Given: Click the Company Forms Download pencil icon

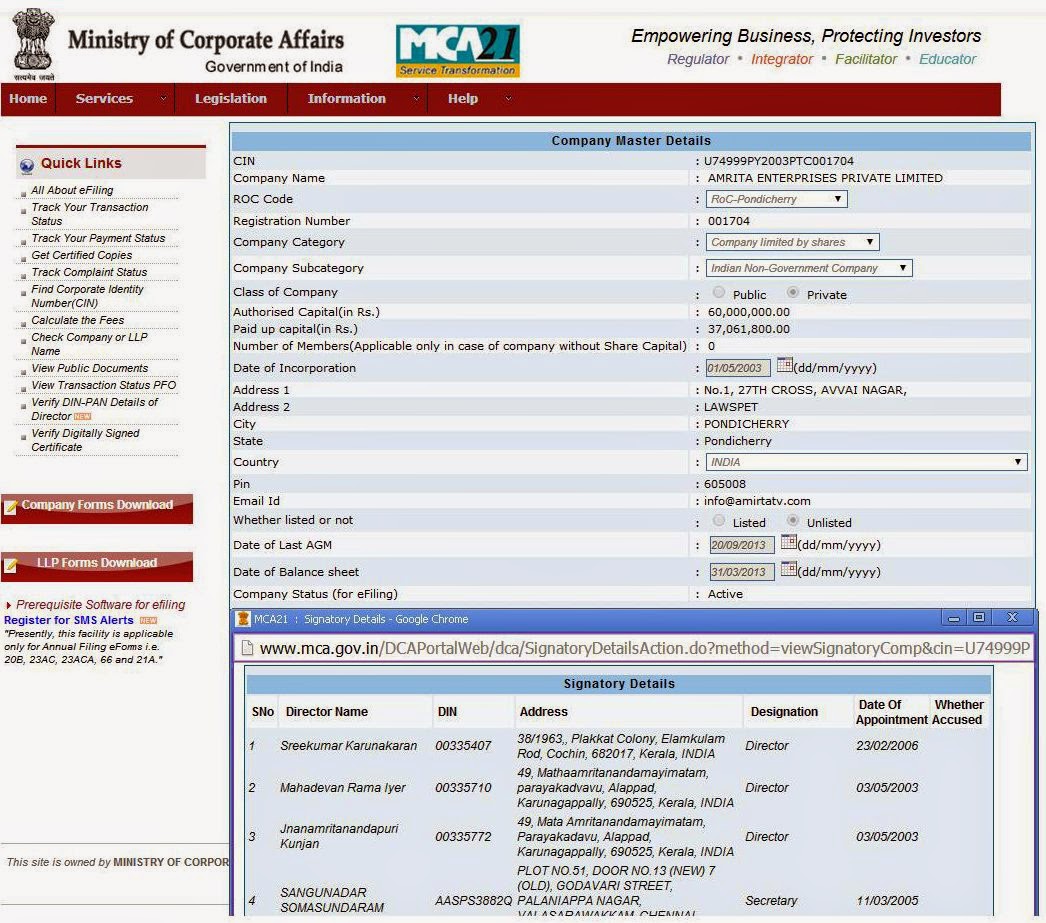Looking at the screenshot, I should pos(11,508).
